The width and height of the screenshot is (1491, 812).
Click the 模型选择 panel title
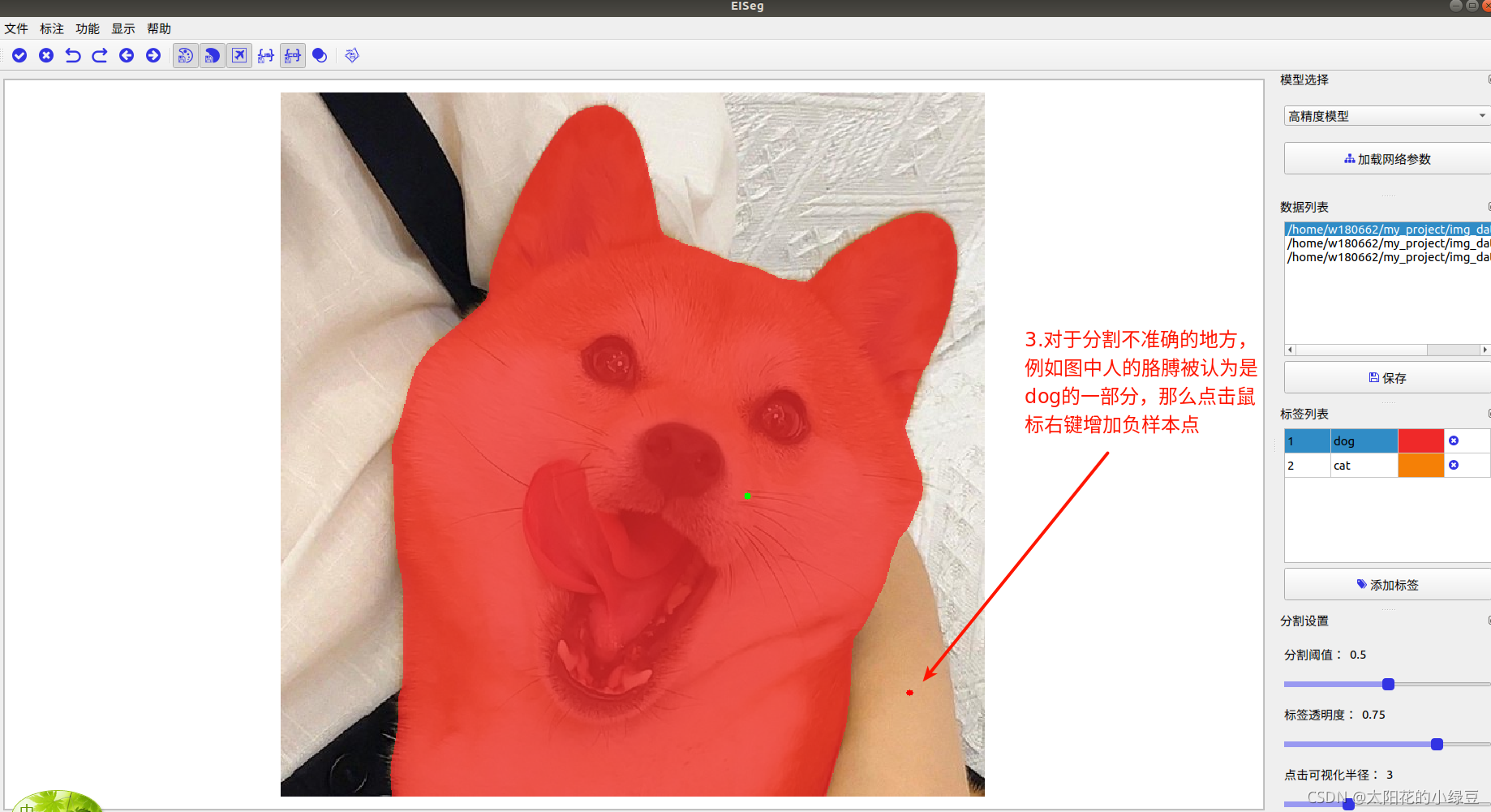pyautogui.click(x=1304, y=79)
